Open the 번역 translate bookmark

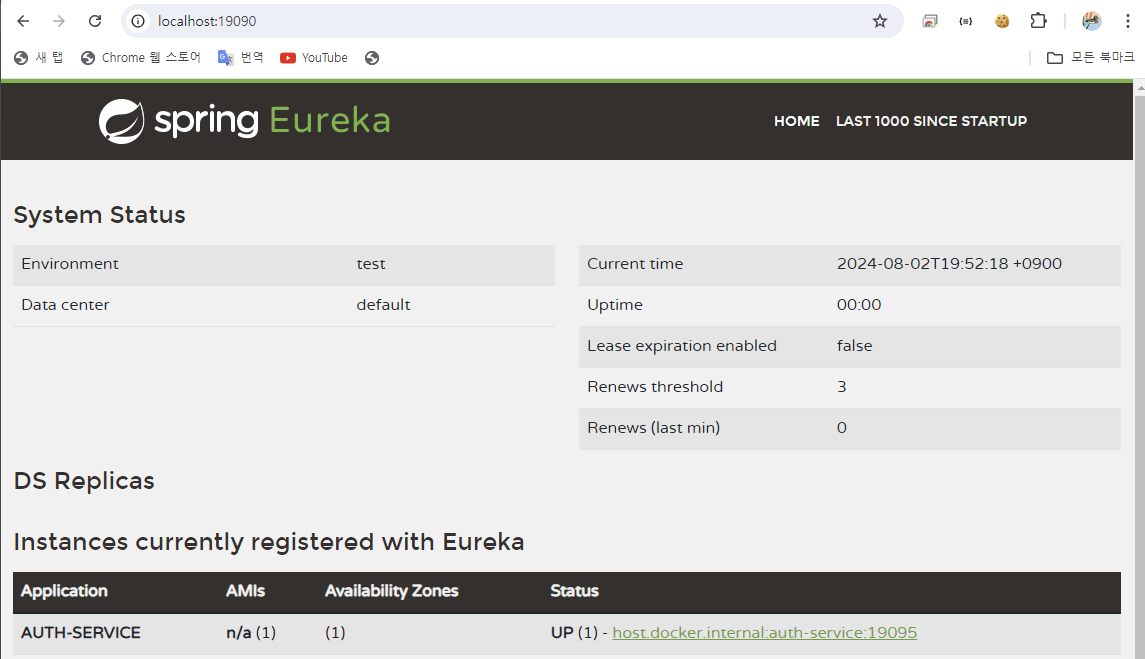pos(240,58)
